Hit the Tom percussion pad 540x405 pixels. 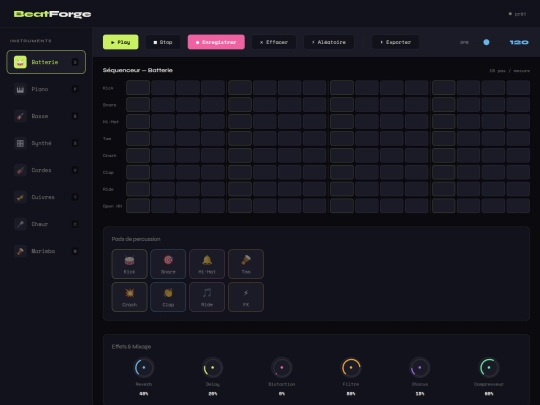click(x=246, y=264)
